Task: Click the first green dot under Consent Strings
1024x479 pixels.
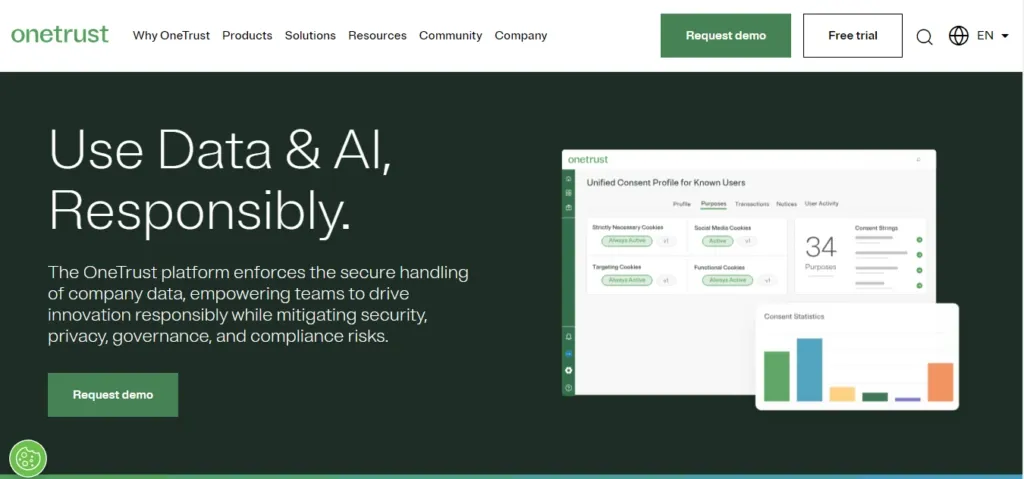Action: tap(920, 240)
